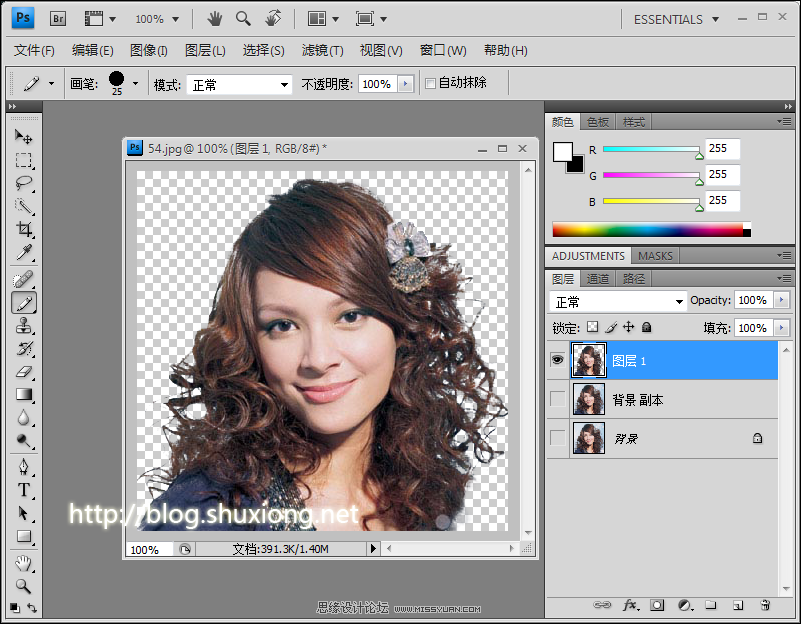Enable the 自动抹除 checkbox
The height and width of the screenshot is (624, 801).
click(431, 83)
